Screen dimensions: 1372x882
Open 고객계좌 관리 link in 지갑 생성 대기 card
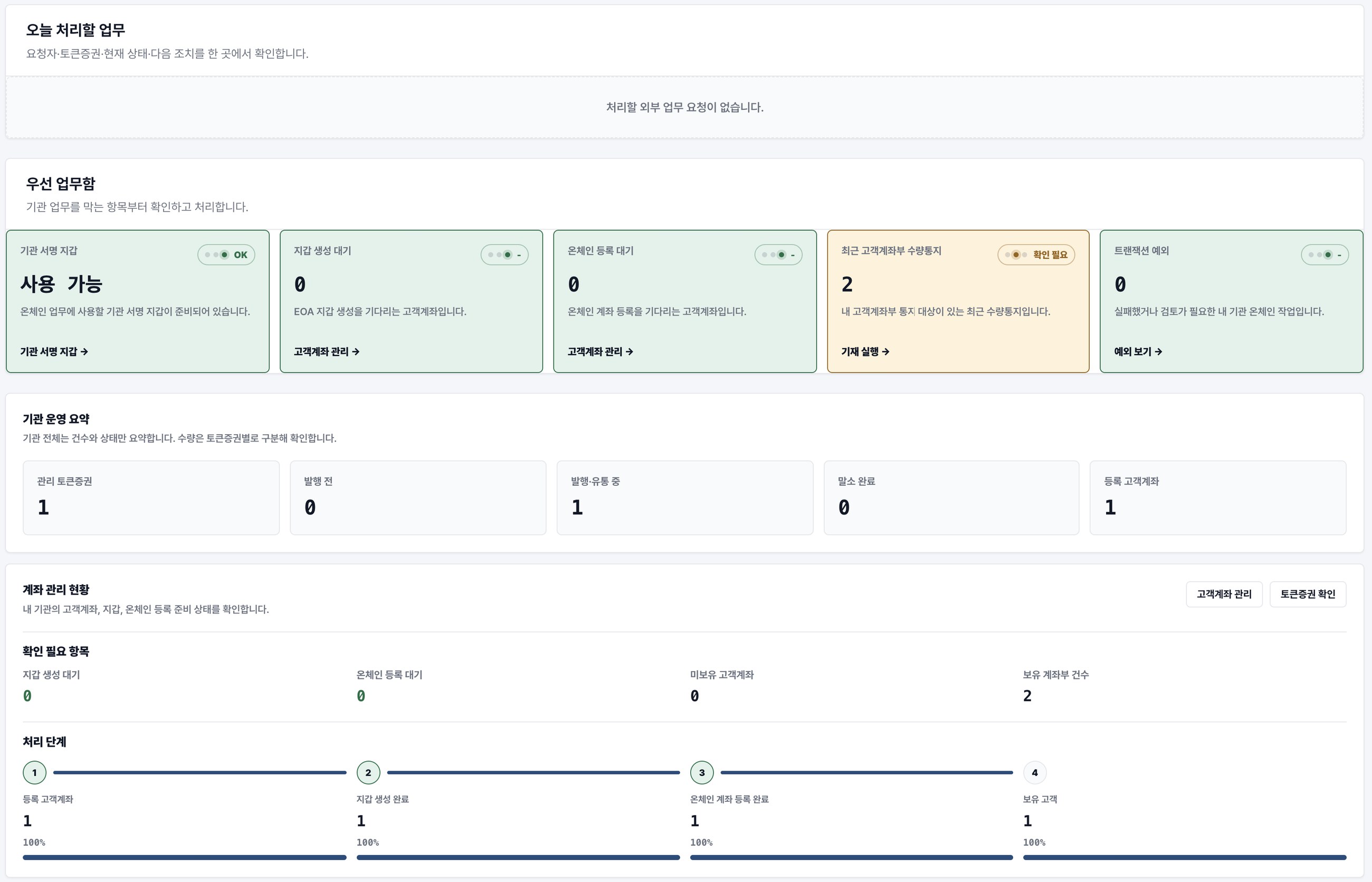pos(327,352)
